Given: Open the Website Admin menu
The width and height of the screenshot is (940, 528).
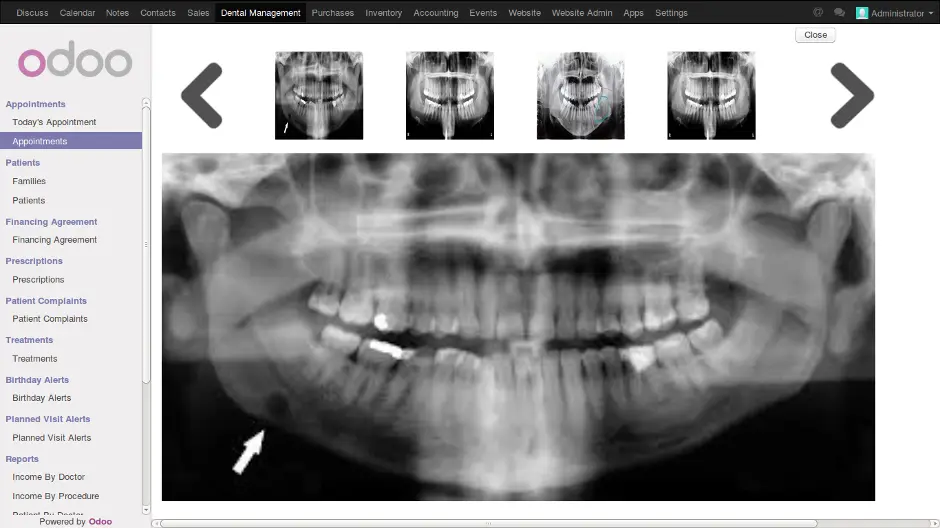Looking at the screenshot, I should click(582, 13).
